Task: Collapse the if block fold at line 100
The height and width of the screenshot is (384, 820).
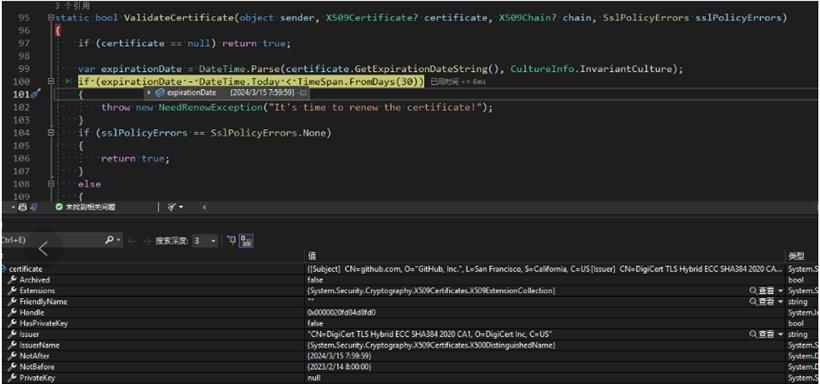Action: pos(51,82)
